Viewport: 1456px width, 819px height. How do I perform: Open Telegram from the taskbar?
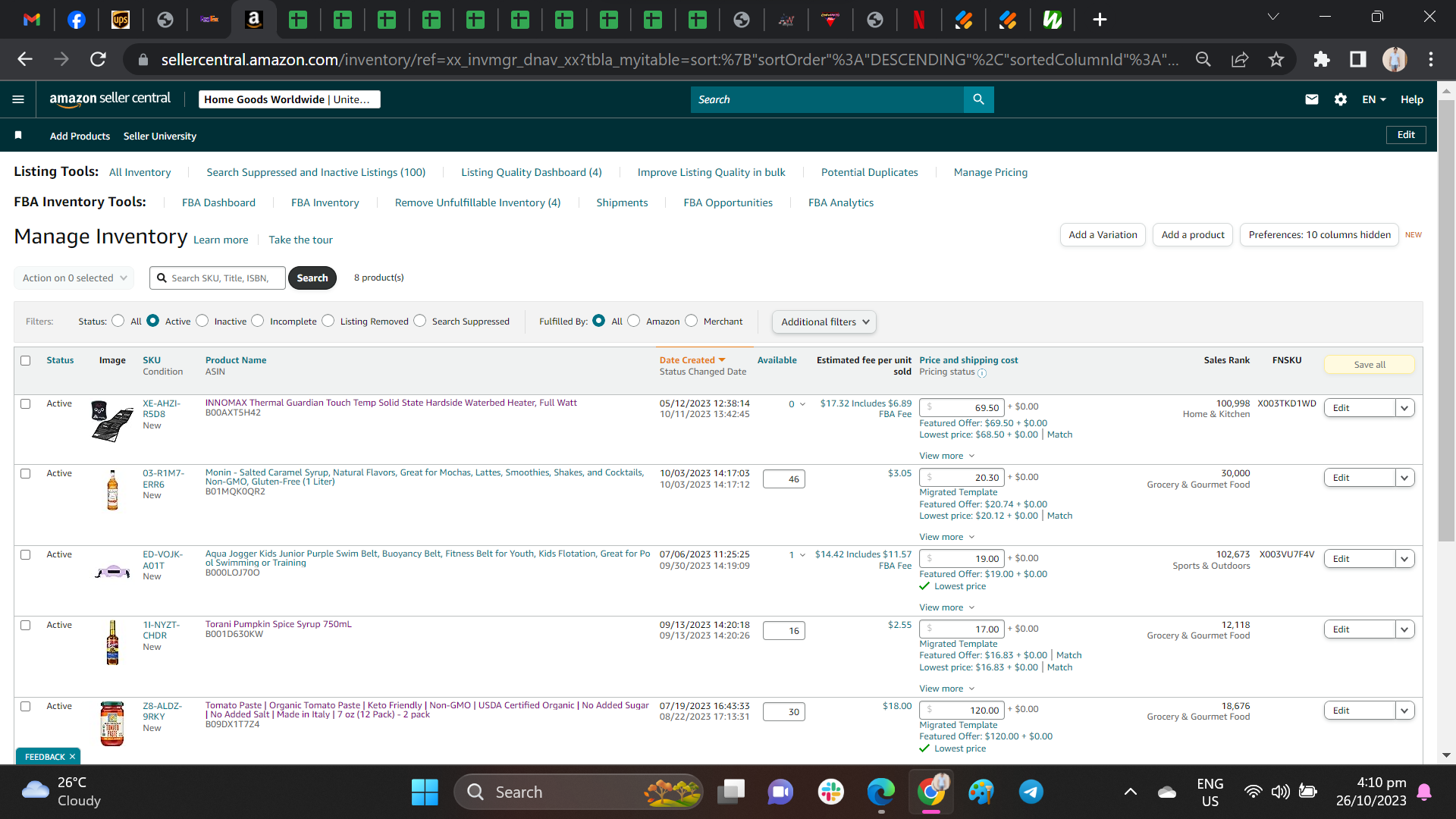coord(1031,792)
